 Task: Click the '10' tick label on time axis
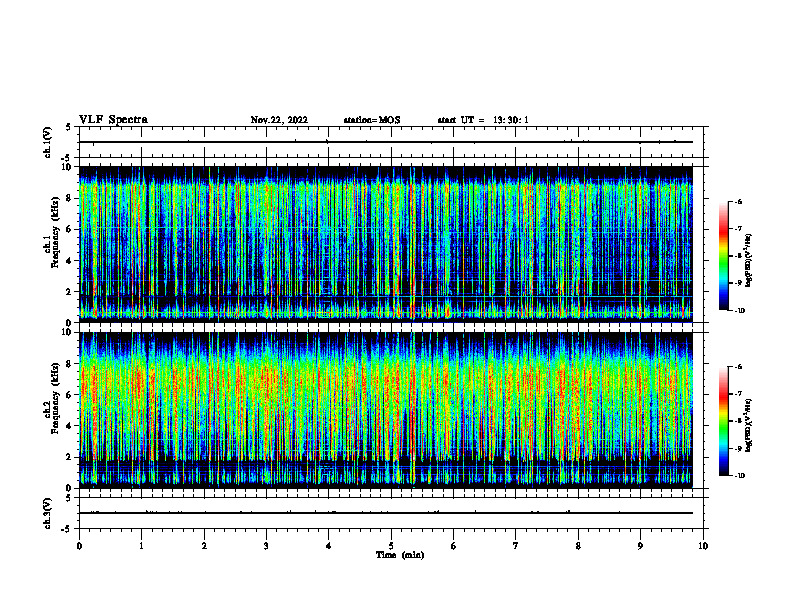(x=703, y=546)
